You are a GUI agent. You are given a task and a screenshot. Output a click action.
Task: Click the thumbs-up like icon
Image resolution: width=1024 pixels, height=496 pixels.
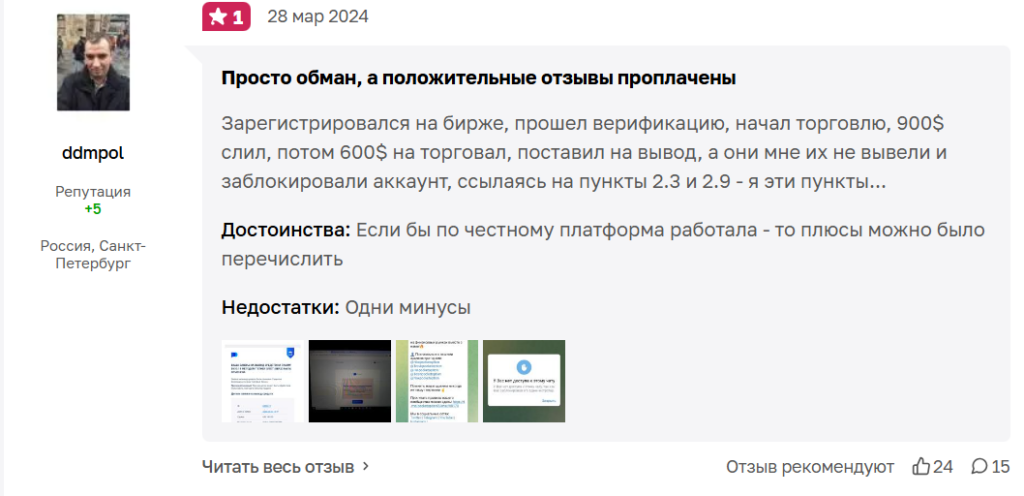coord(921,466)
